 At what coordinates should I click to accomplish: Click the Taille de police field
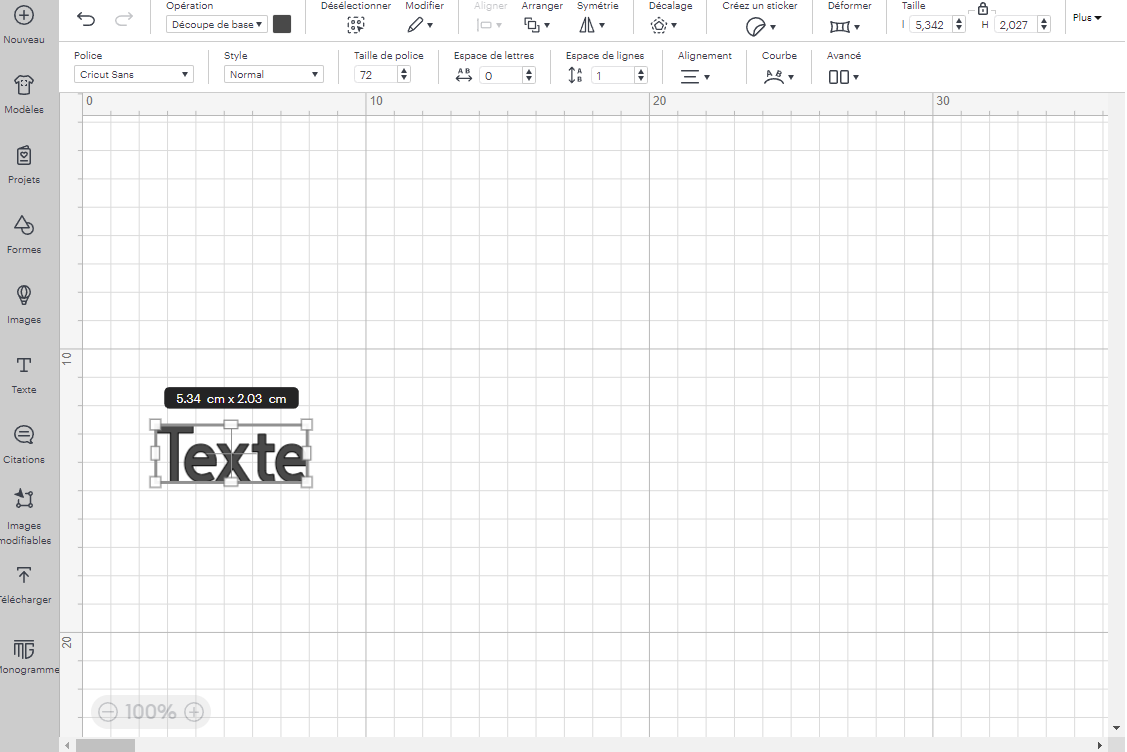pyautogui.click(x=376, y=75)
